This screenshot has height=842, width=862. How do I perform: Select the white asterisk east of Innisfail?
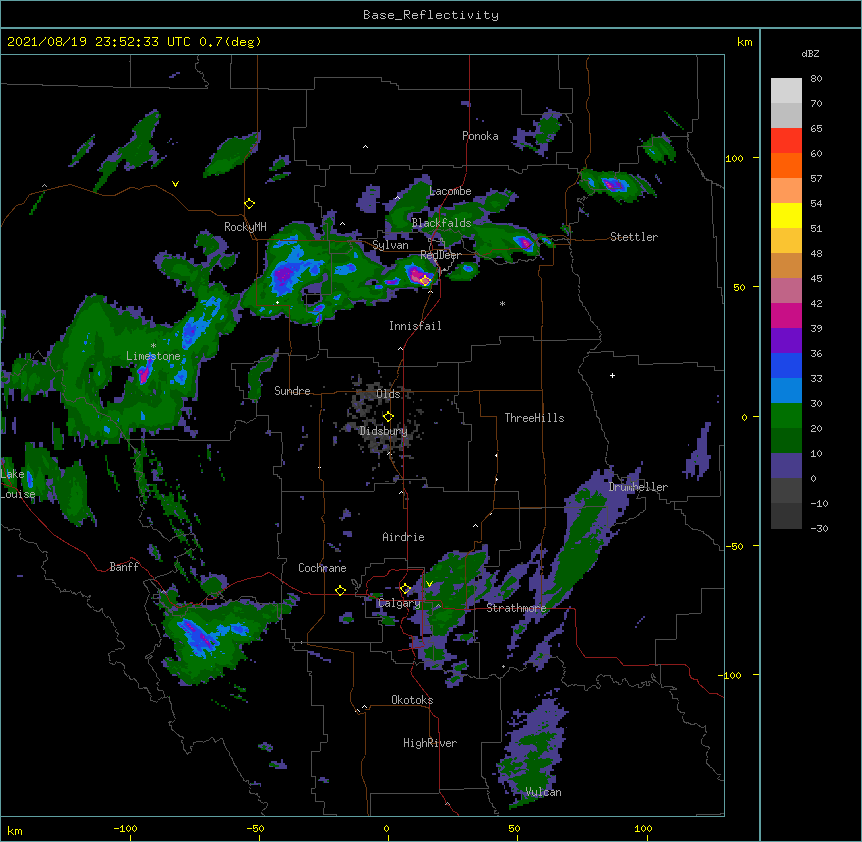[502, 303]
